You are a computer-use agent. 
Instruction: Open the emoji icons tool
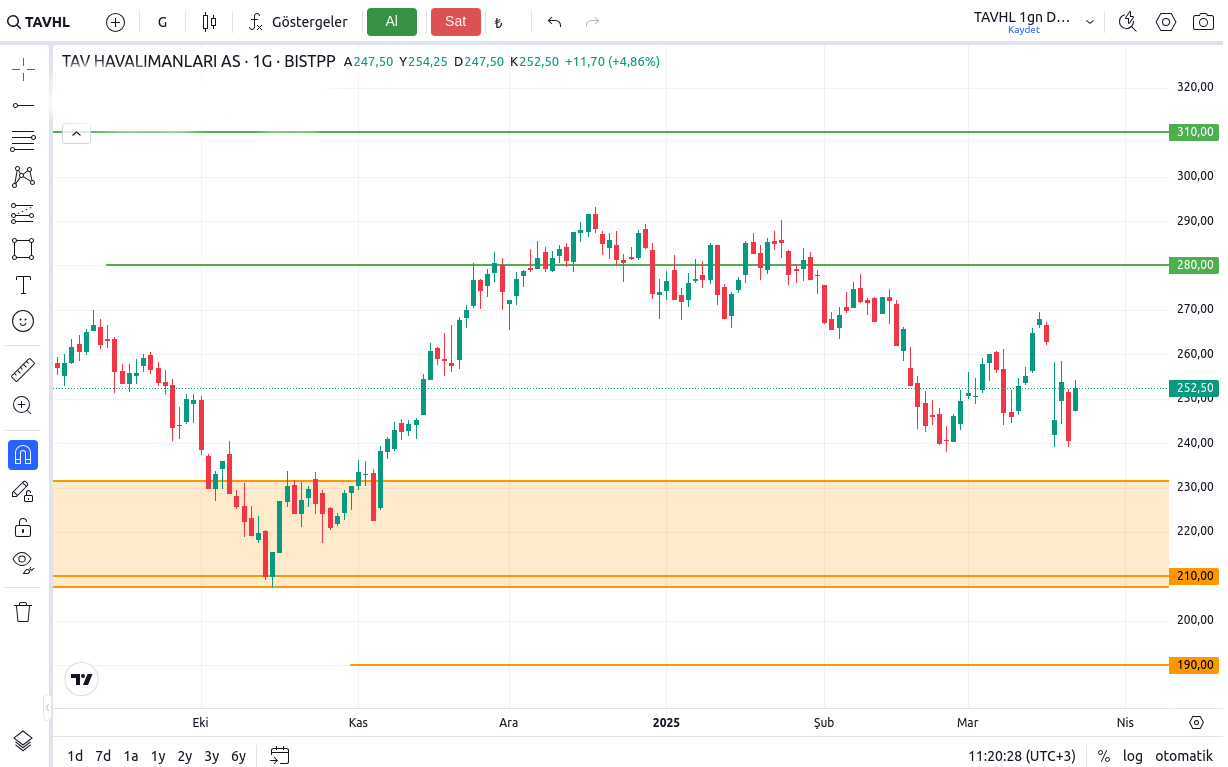coord(23,321)
